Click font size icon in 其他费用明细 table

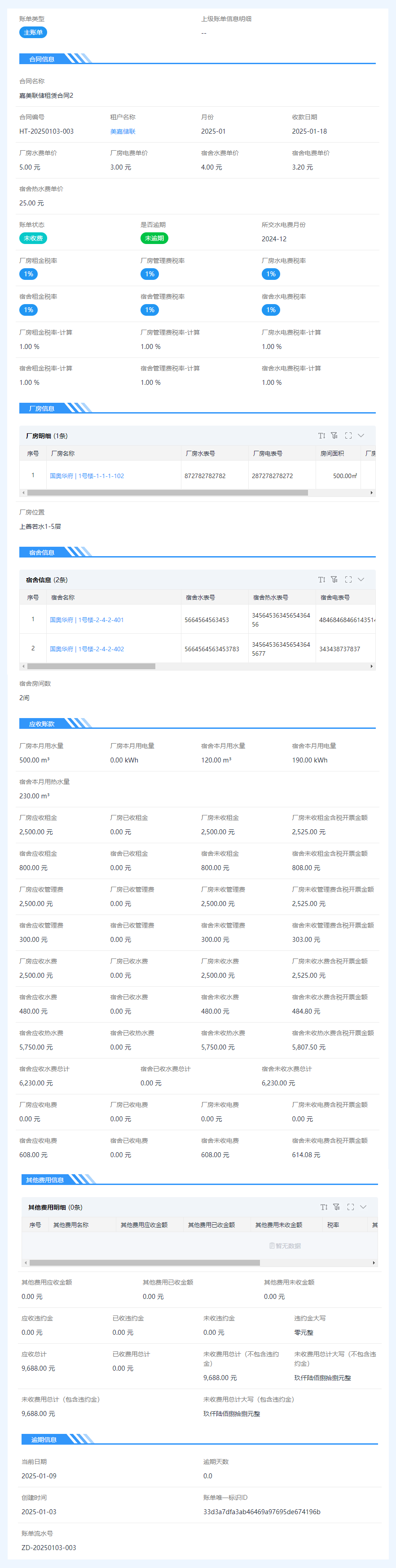[324, 1207]
